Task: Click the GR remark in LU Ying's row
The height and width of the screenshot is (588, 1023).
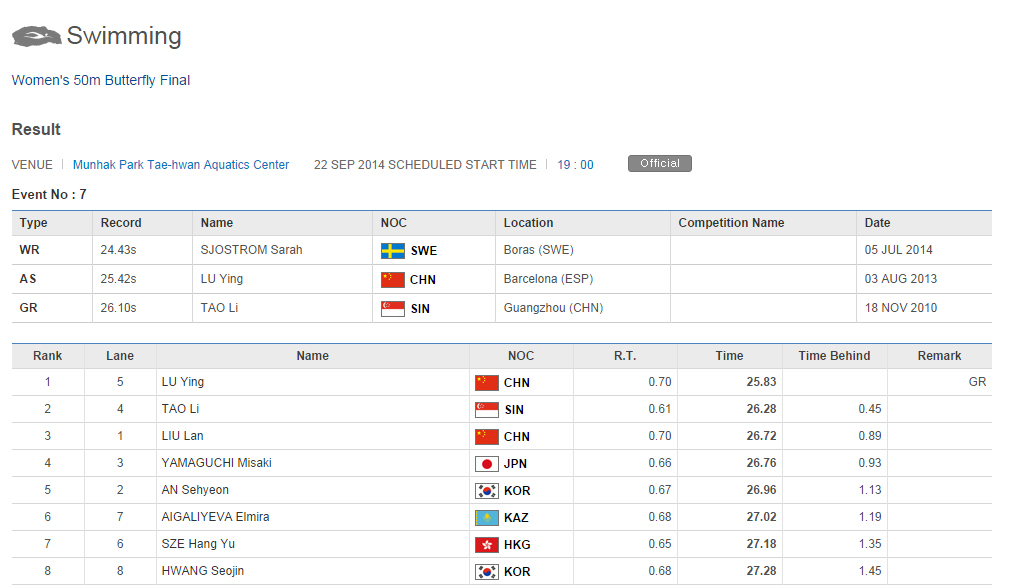Action: point(977,382)
